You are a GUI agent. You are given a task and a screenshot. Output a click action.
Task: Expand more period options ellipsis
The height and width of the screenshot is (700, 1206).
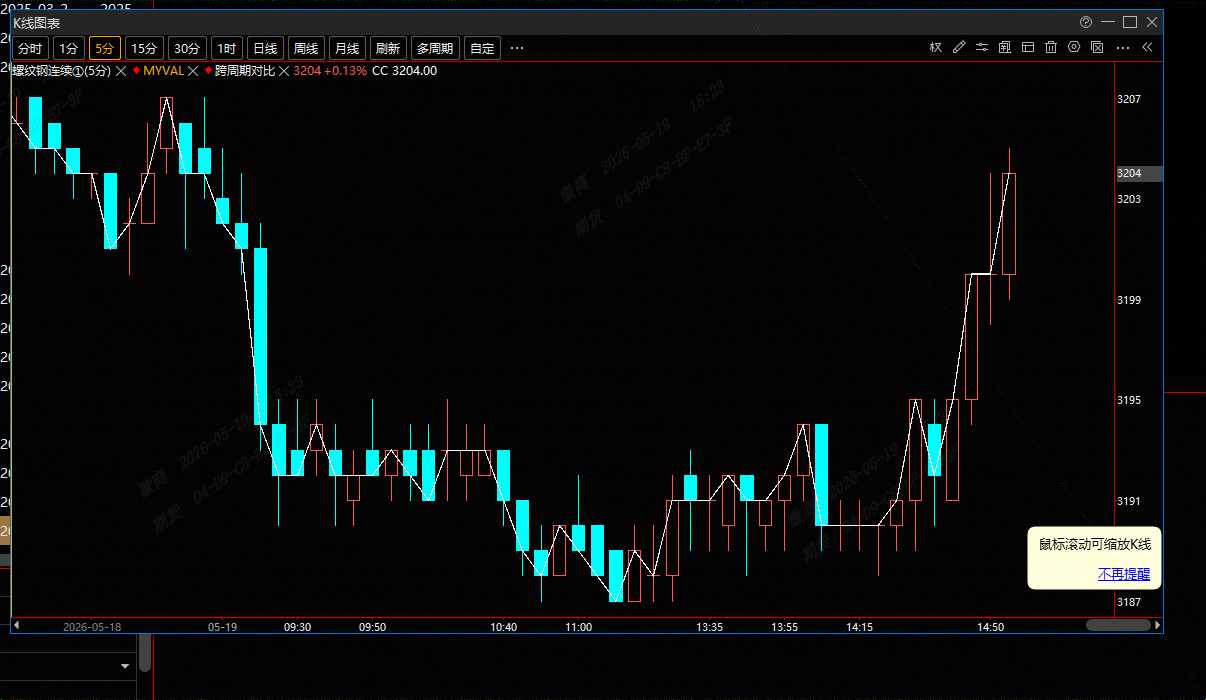pyautogui.click(x=517, y=48)
